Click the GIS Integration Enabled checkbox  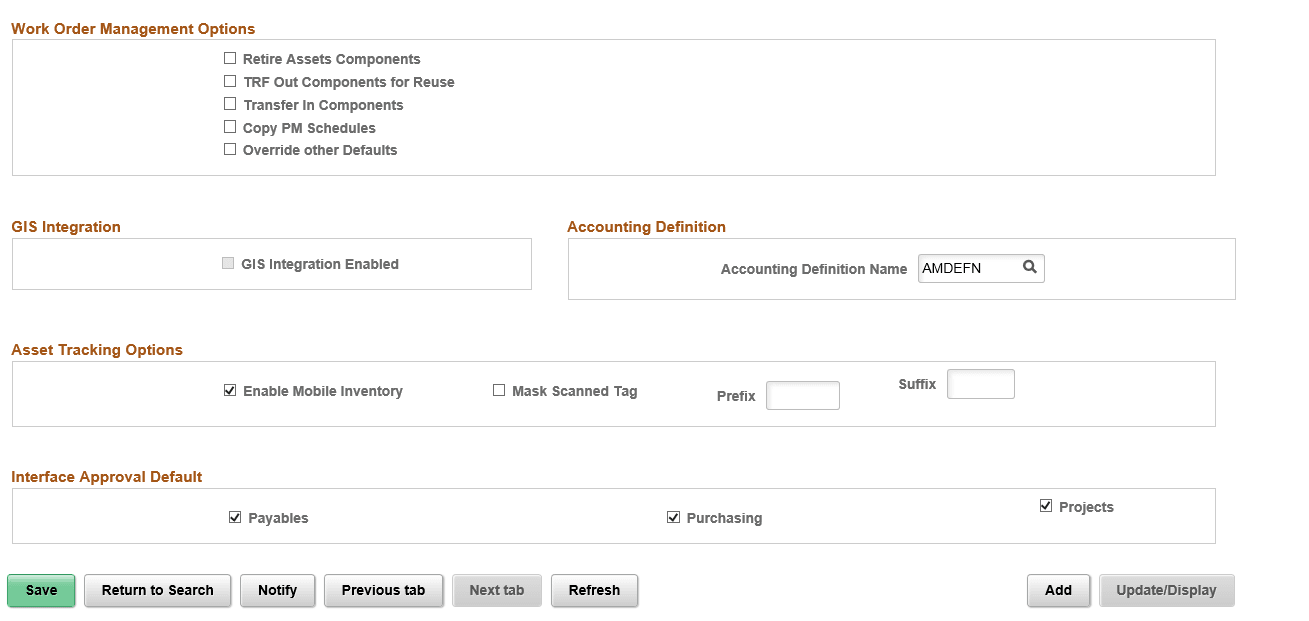tap(228, 263)
